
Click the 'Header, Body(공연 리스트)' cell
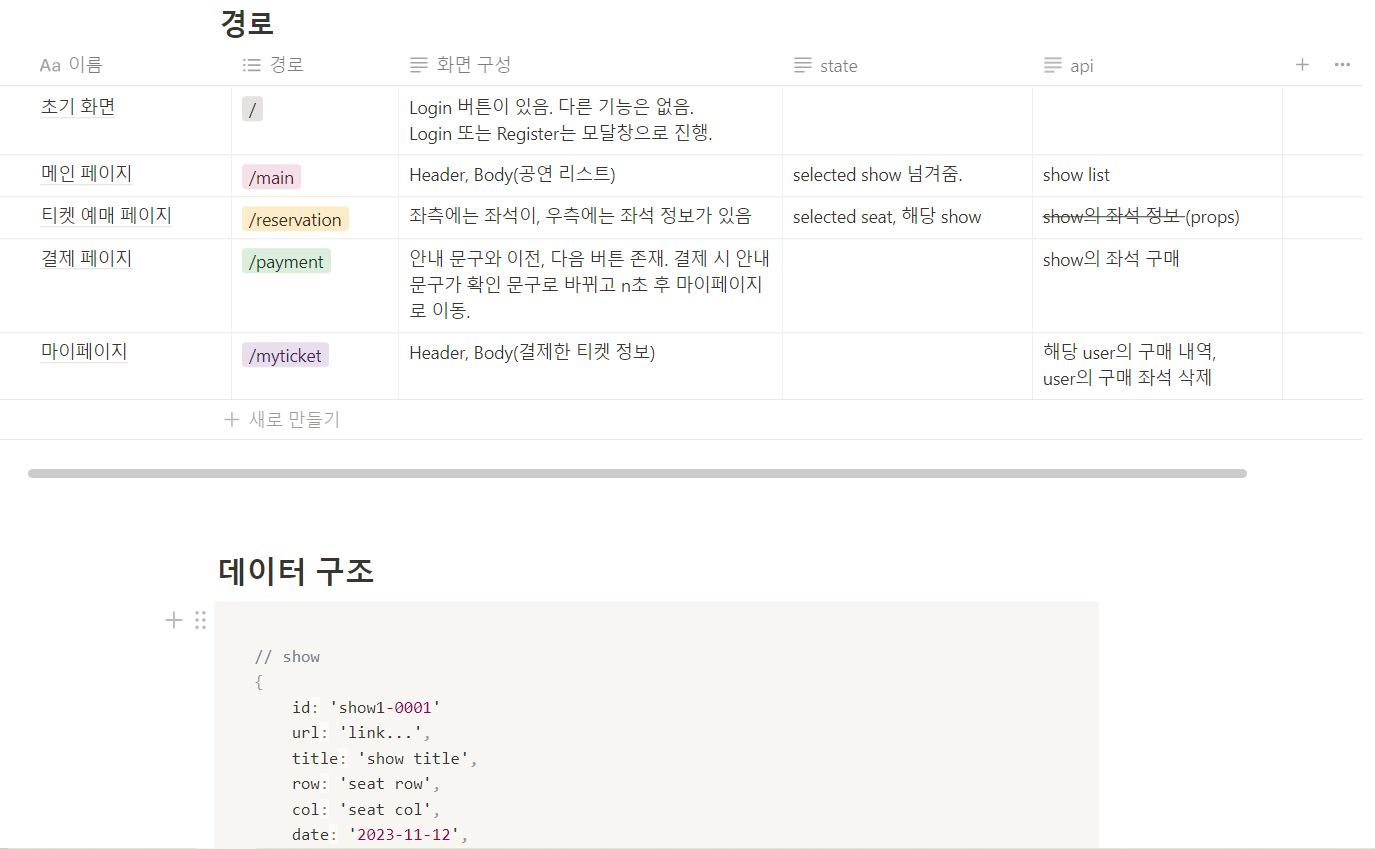(590, 175)
